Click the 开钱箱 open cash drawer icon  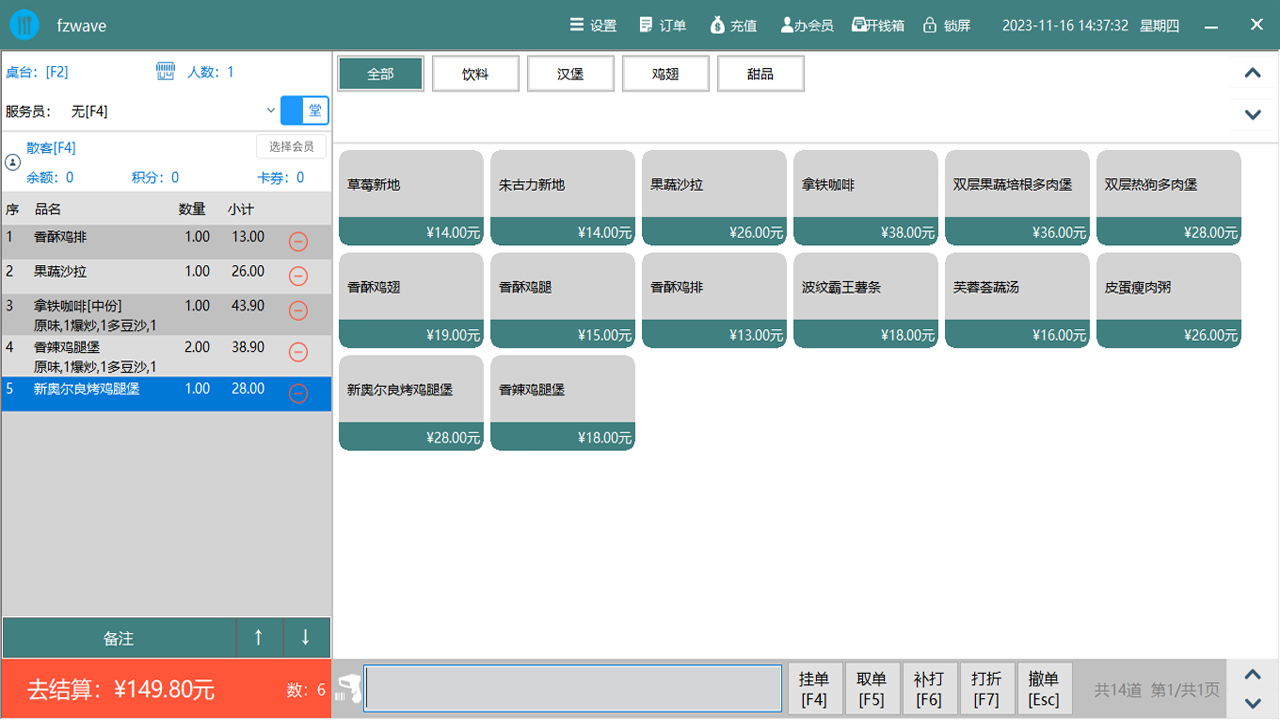click(858, 25)
